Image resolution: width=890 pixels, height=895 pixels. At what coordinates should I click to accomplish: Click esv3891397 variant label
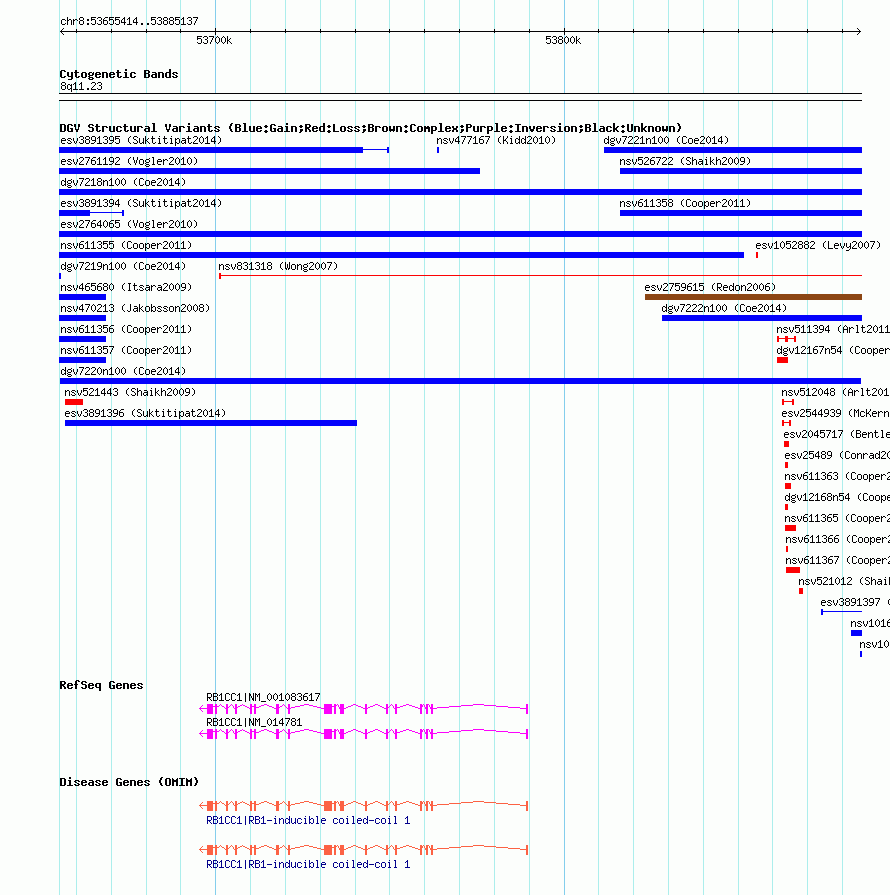(x=855, y=602)
